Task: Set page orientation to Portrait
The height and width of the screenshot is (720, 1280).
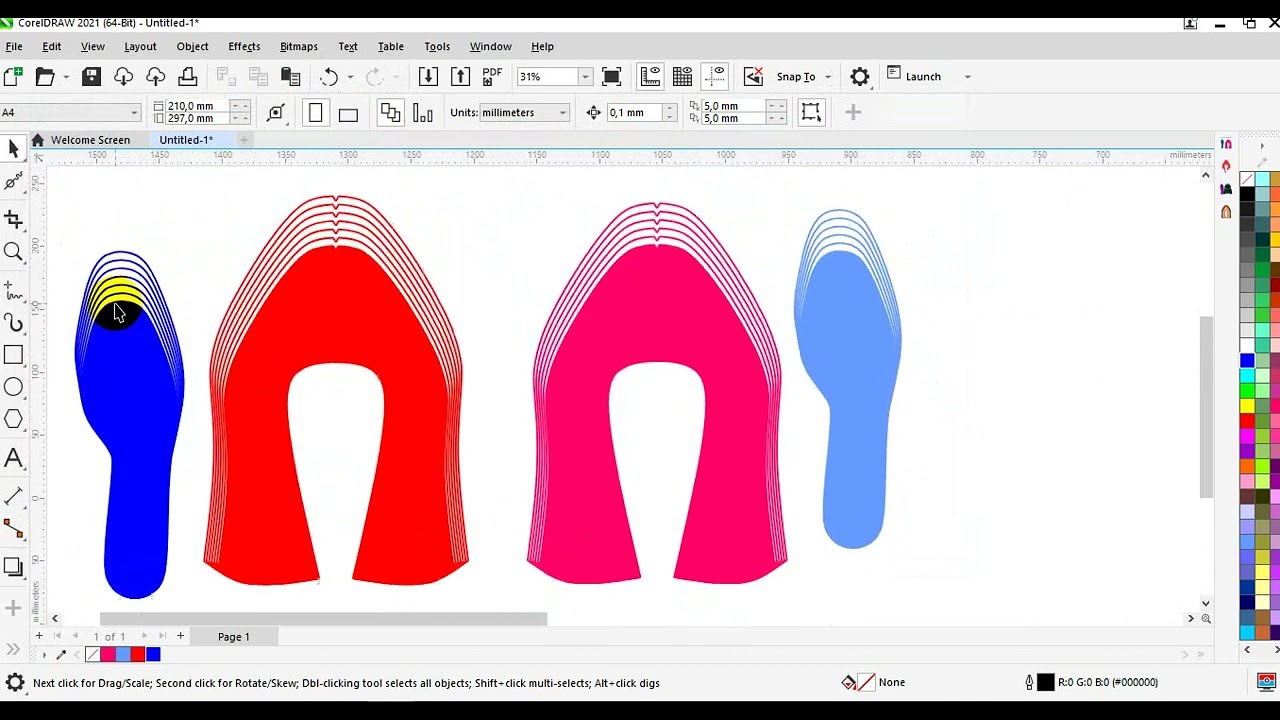Action: [x=316, y=113]
